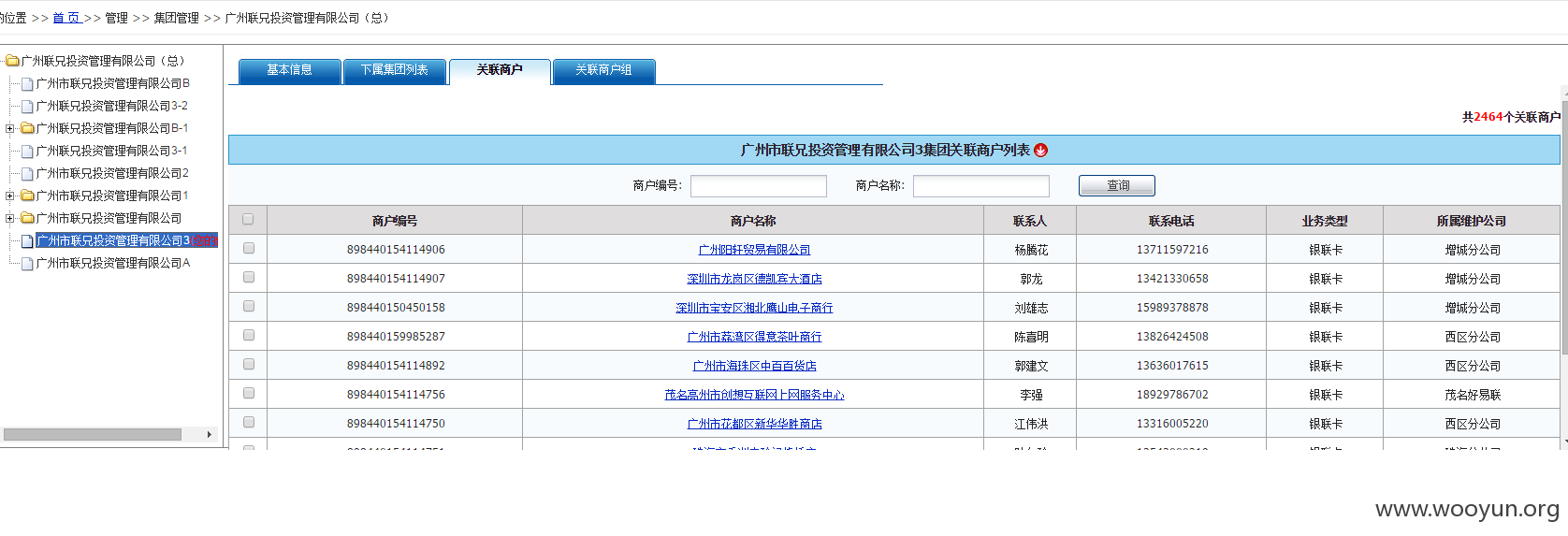Select the 关联商户 tab

tap(500, 71)
